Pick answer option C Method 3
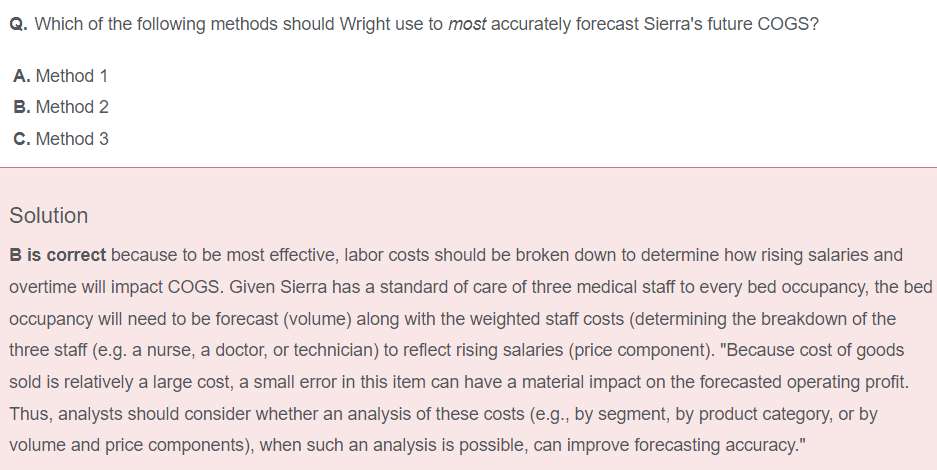Screen dimensions: 937x470 coord(61,139)
